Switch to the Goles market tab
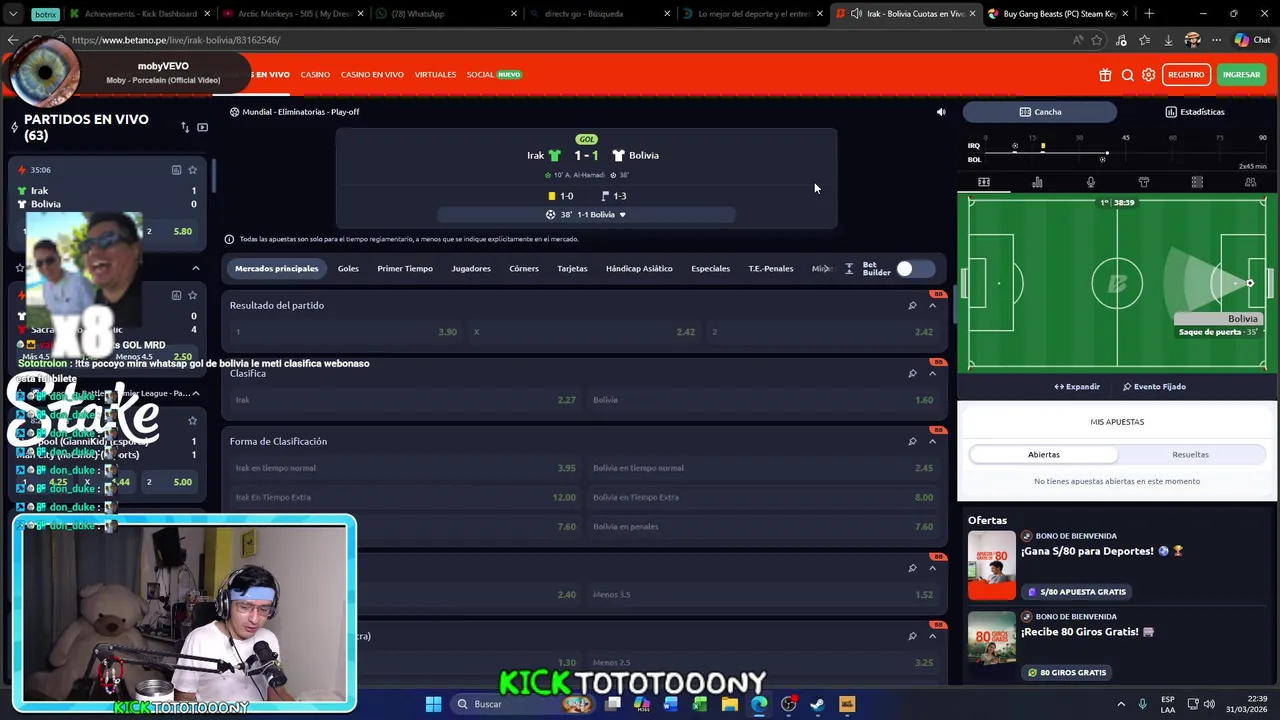This screenshot has width=1280, height=720. pos(348,268)
